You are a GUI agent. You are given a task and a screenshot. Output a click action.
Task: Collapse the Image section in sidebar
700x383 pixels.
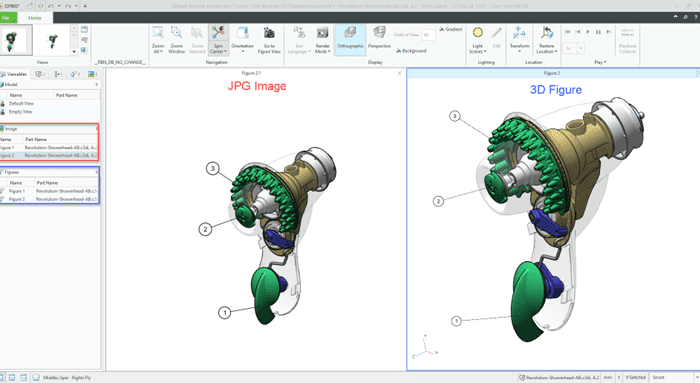click(96, 129)
